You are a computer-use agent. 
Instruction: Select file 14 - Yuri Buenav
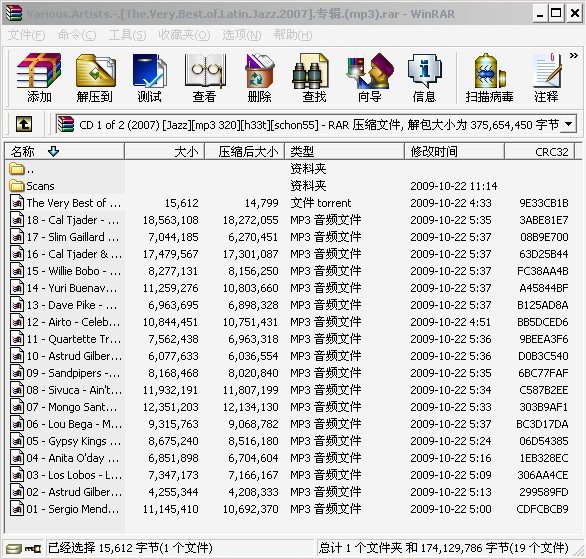point(72,288)
